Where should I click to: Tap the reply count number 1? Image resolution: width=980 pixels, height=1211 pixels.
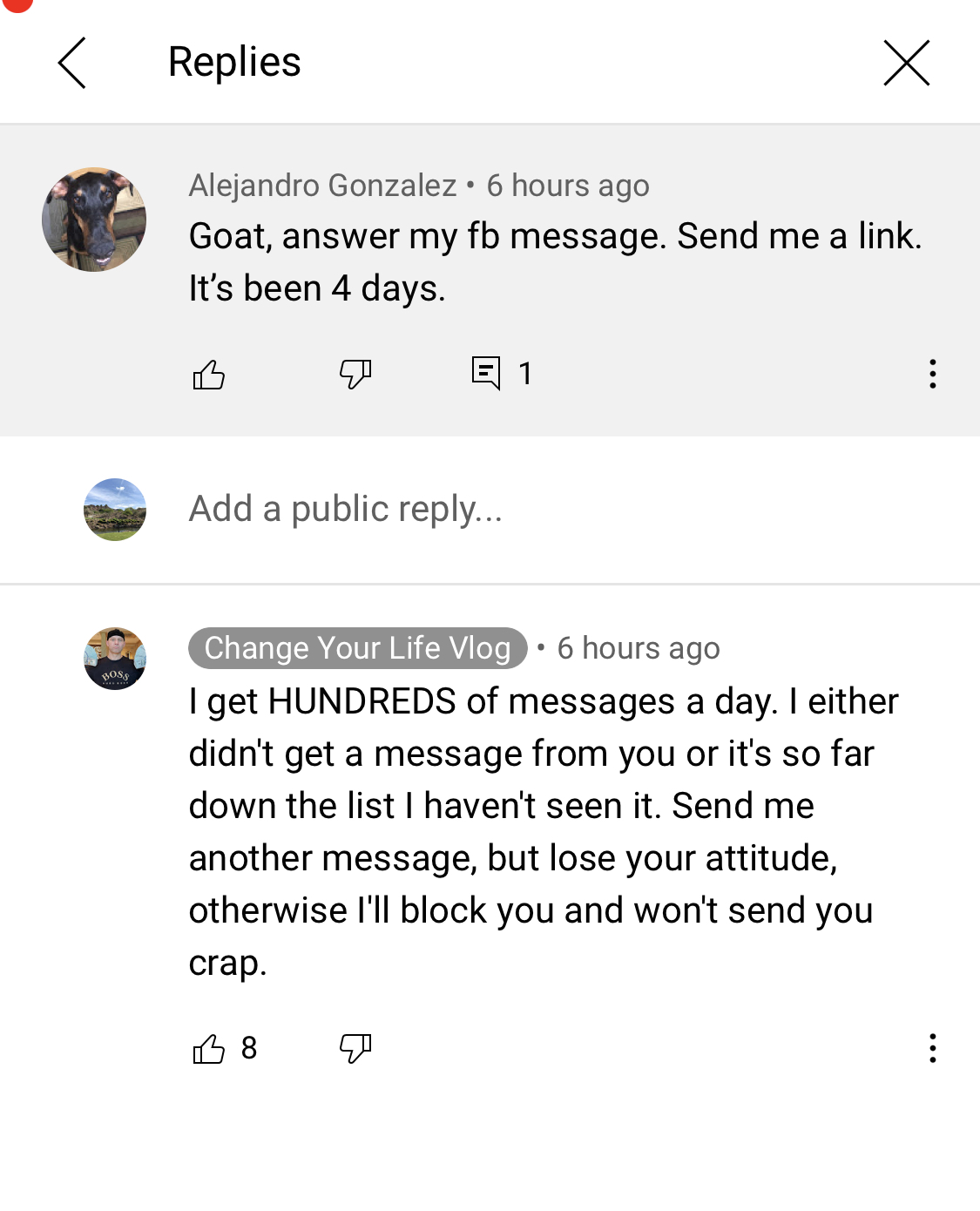[525, 374]
